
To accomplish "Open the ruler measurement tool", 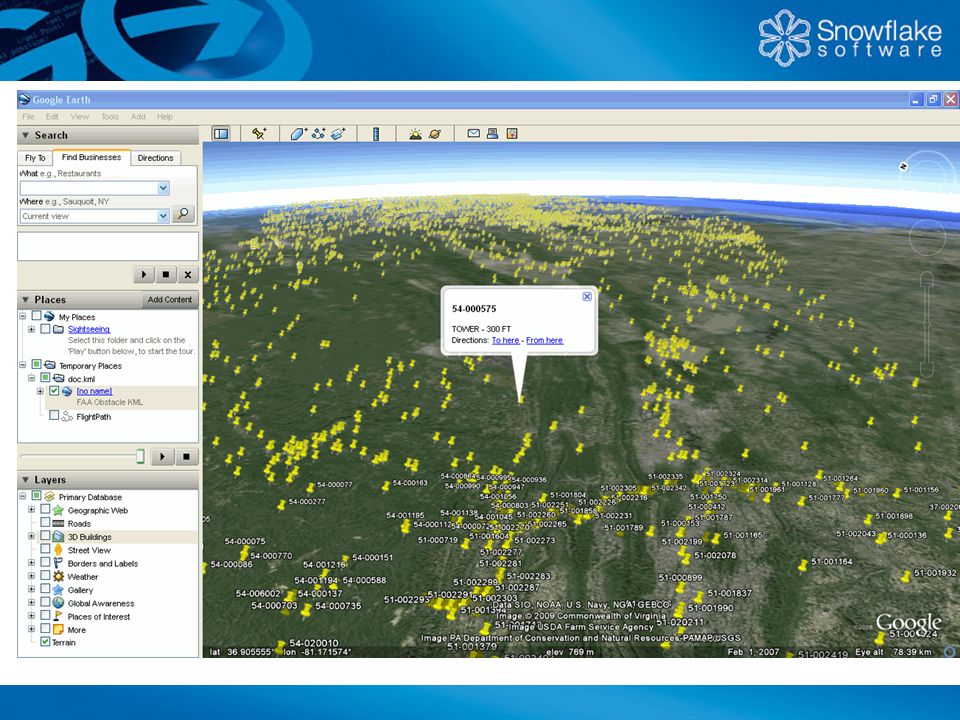I will pos(376,133).
